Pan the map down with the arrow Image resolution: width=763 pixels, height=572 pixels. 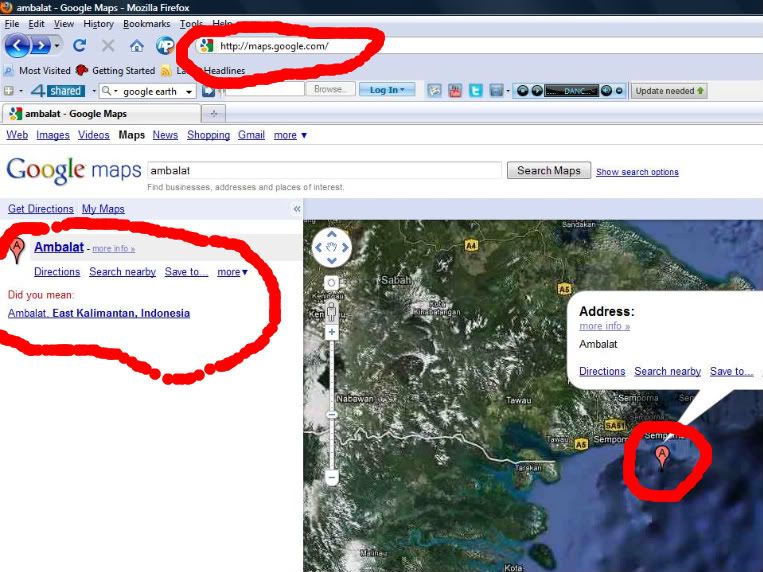[x=331, y=260]
